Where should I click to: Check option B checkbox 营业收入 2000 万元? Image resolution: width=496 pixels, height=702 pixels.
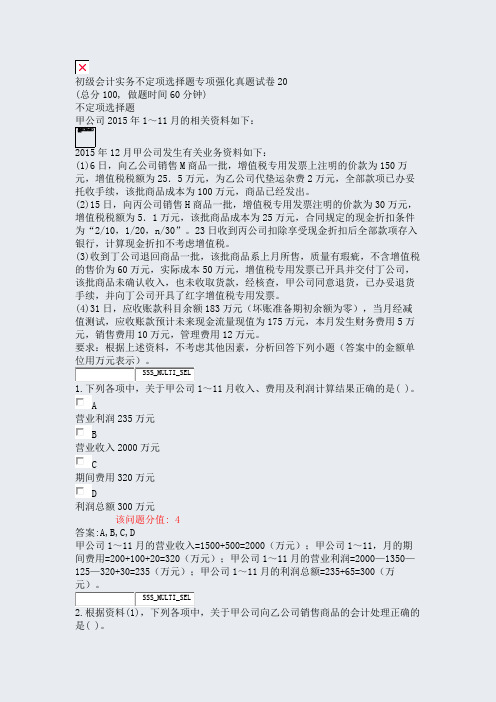[x=80, y=432]
